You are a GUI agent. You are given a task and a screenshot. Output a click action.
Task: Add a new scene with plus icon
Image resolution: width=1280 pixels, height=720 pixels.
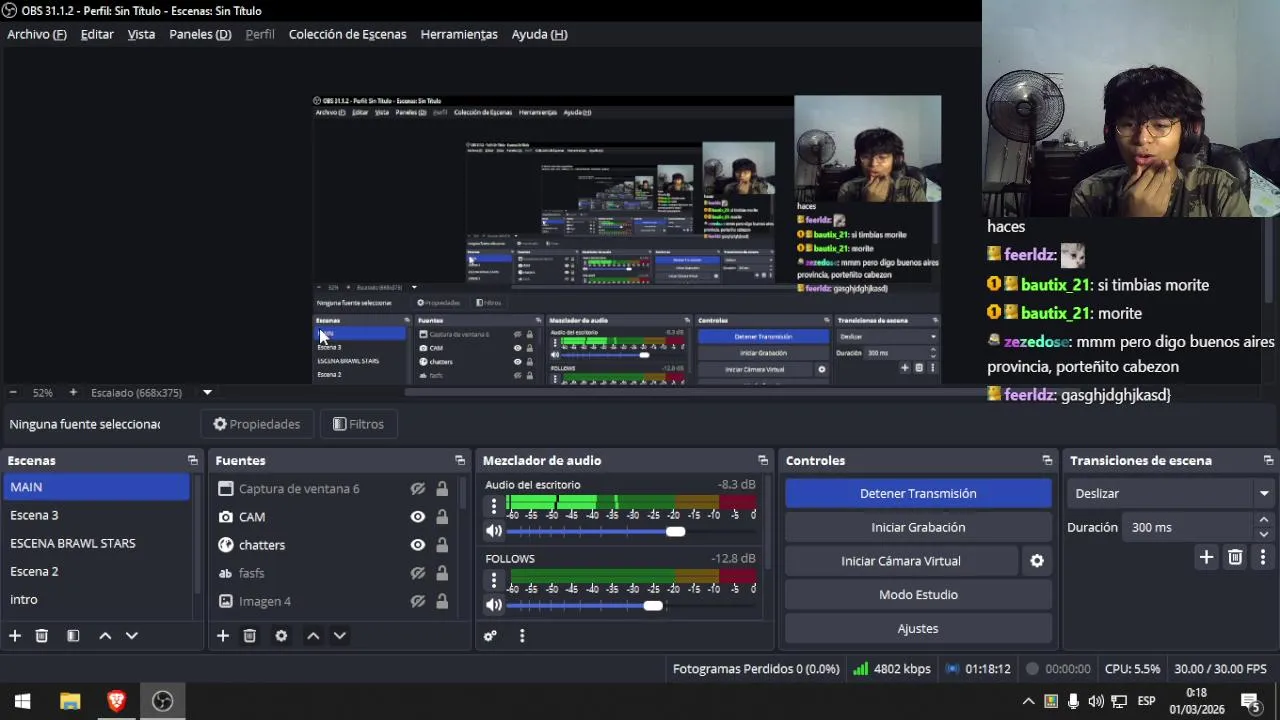coord(15,636)
